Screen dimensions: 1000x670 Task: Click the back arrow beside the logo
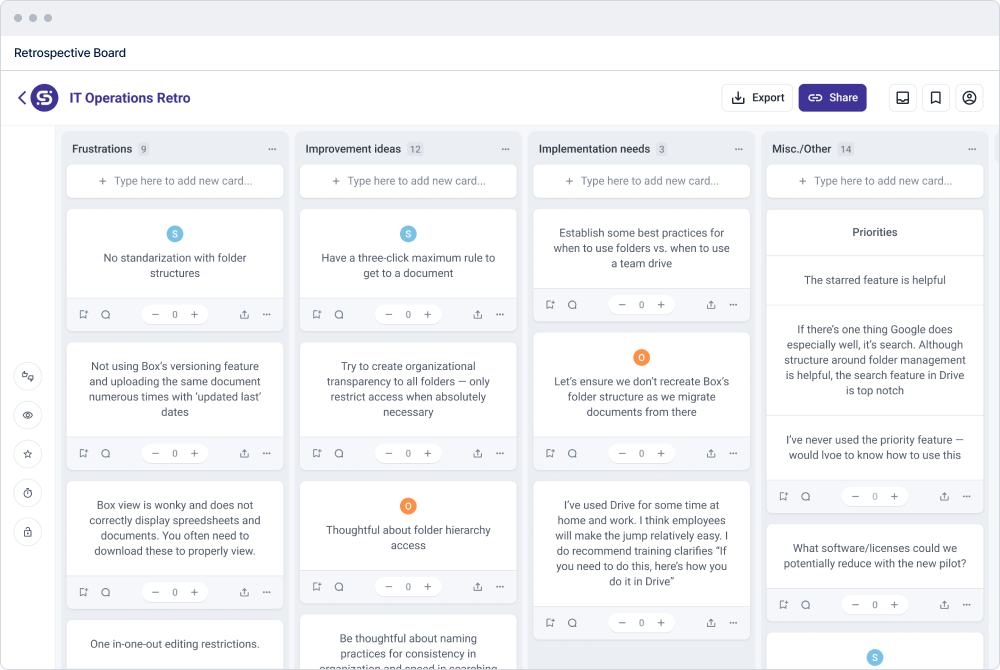tap(21, 98)
